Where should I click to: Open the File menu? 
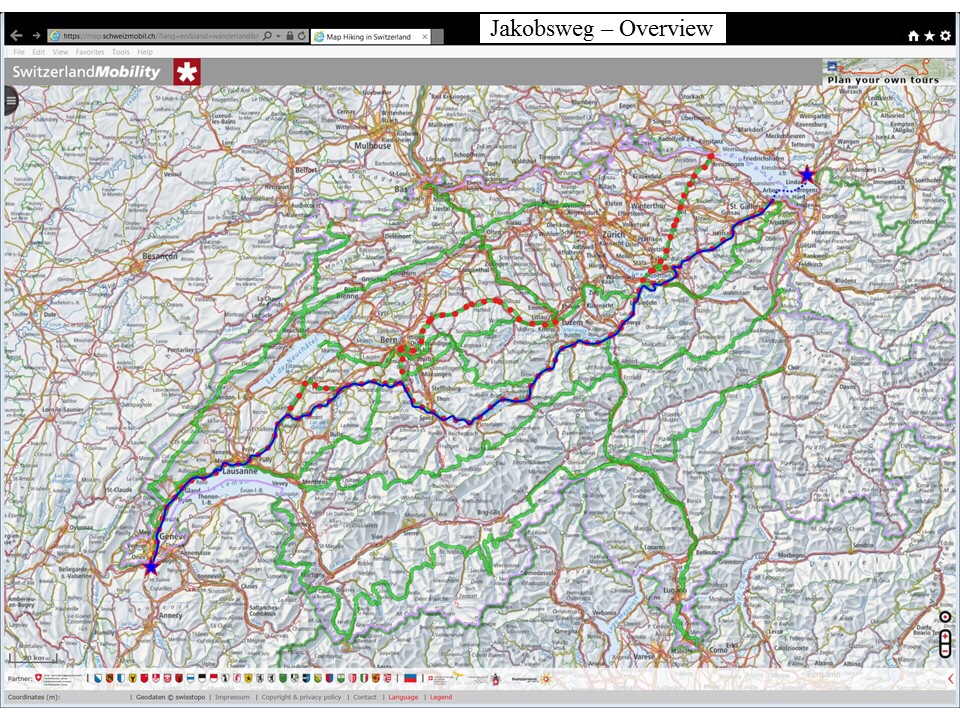19,52
